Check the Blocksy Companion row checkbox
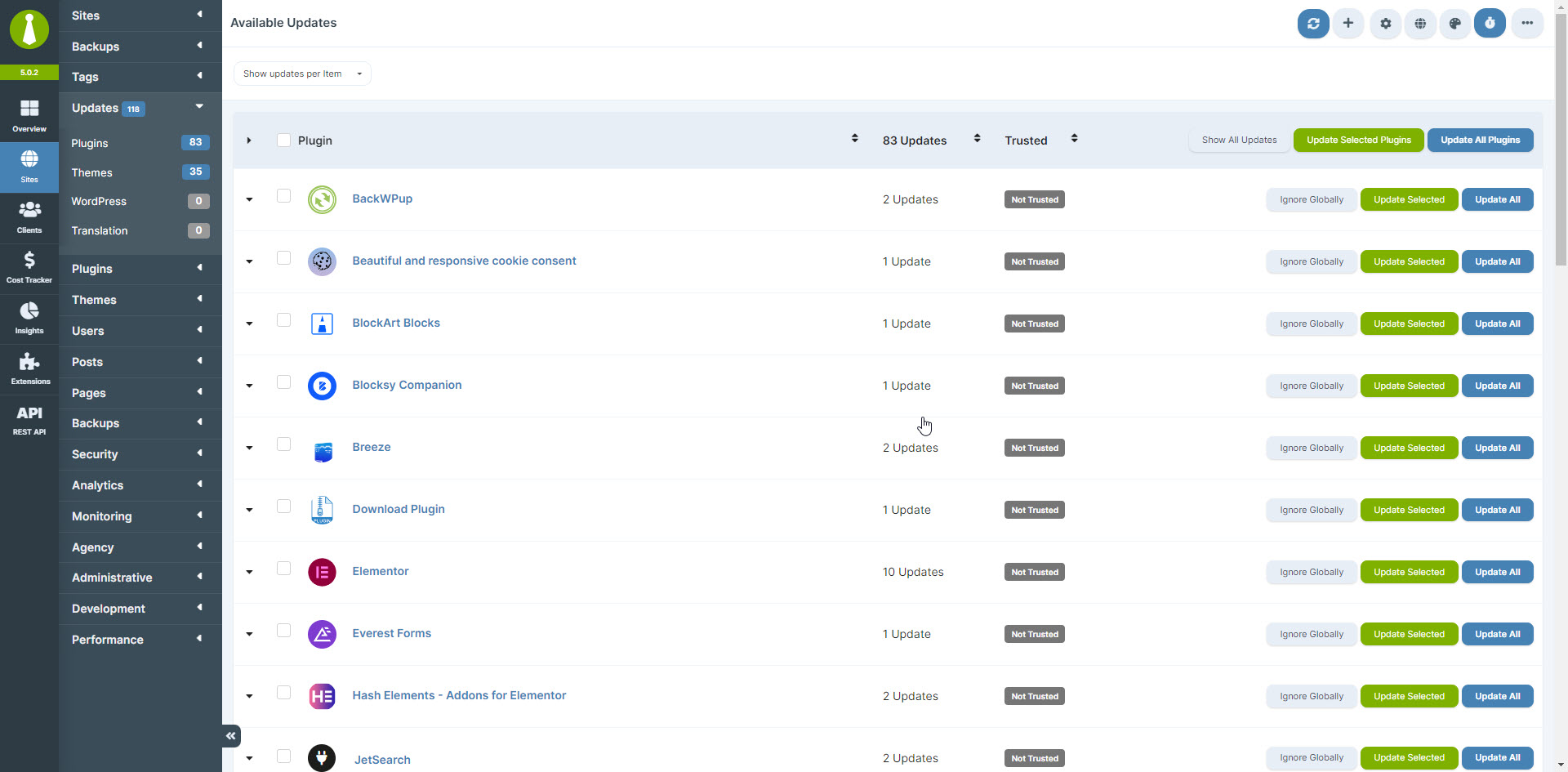The width and height of the screenshot is (1568, 772). pos(283,382)
